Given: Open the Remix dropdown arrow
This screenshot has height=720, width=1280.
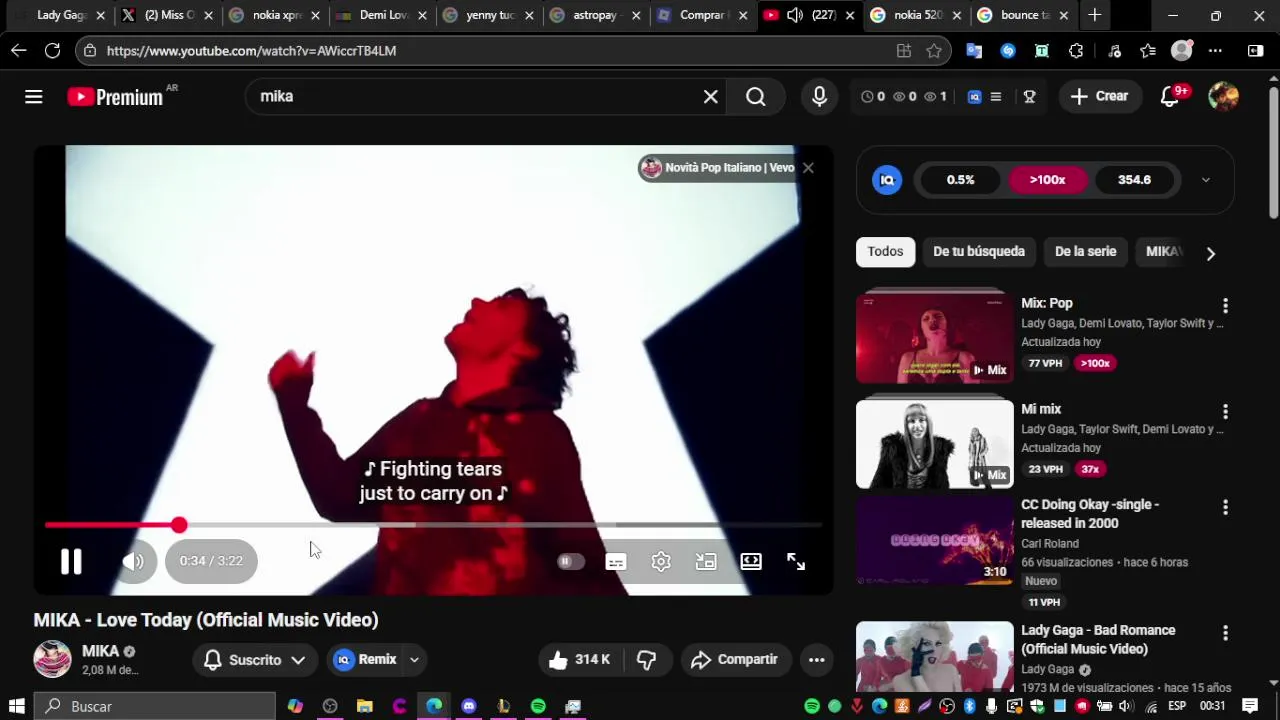Looking at the screenshot, I should [414, 660].
